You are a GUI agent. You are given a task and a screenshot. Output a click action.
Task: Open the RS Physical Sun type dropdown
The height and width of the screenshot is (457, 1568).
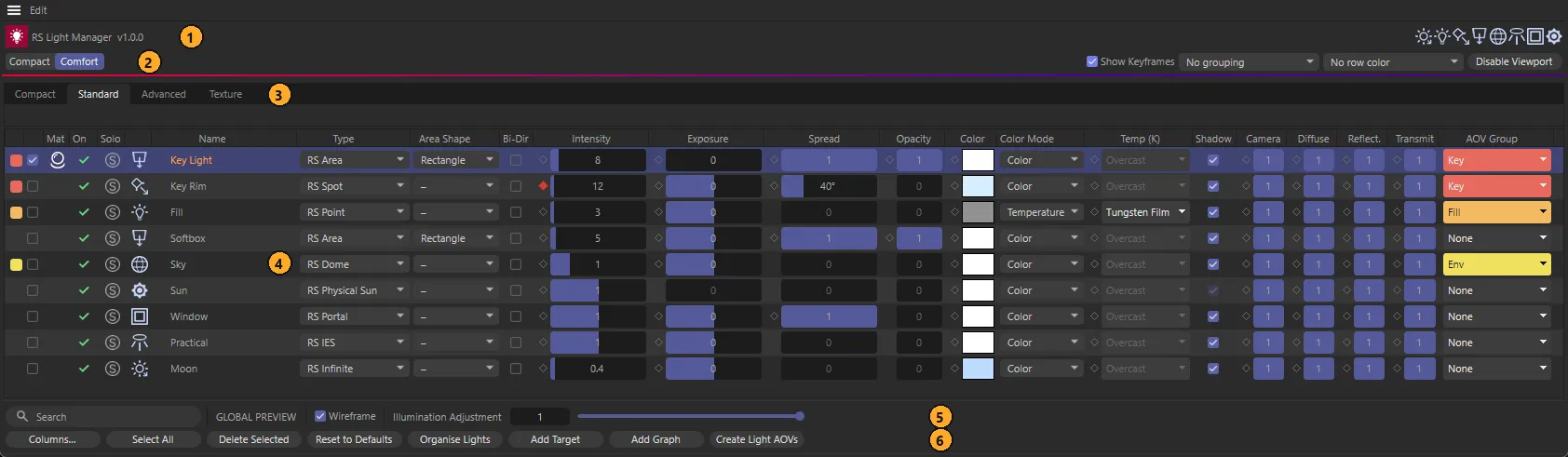click(355, 290)
